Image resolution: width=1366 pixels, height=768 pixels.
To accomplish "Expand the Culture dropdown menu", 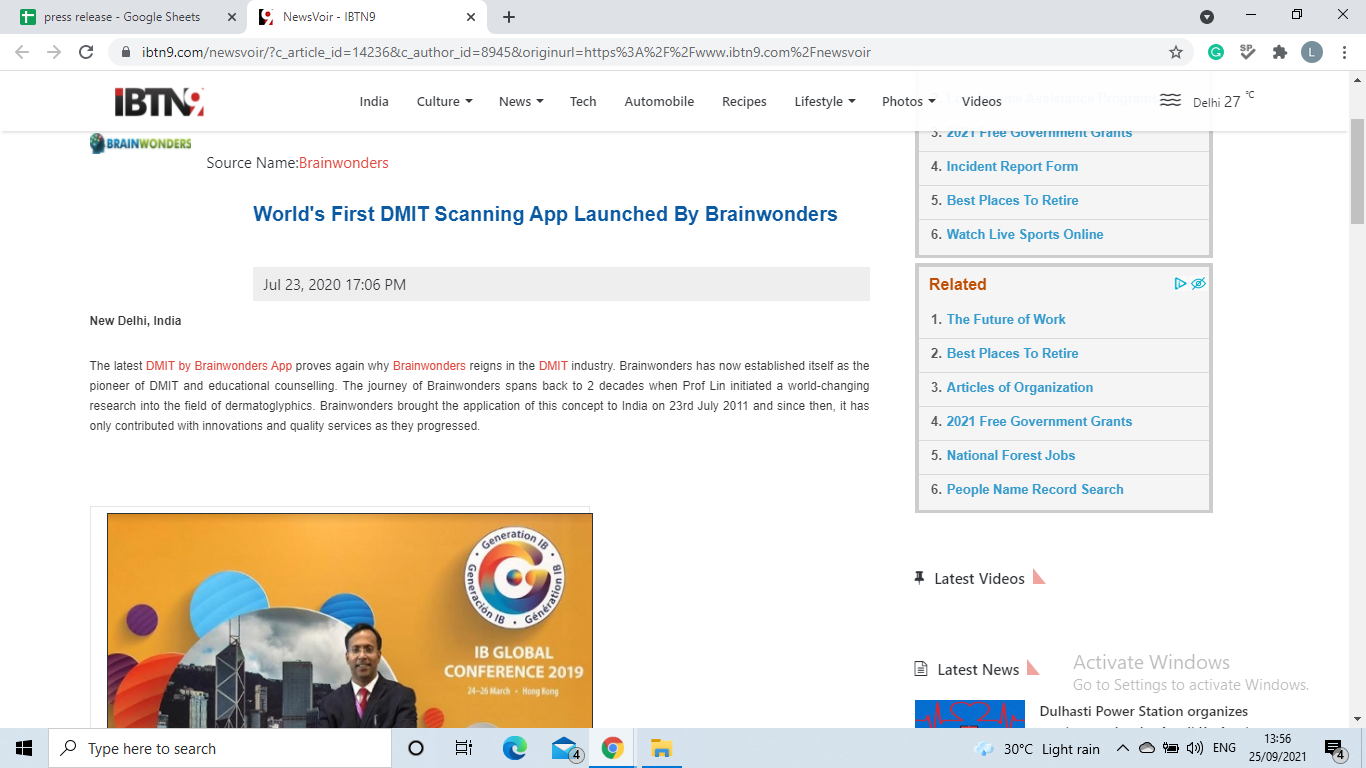I will click(444, 101).
